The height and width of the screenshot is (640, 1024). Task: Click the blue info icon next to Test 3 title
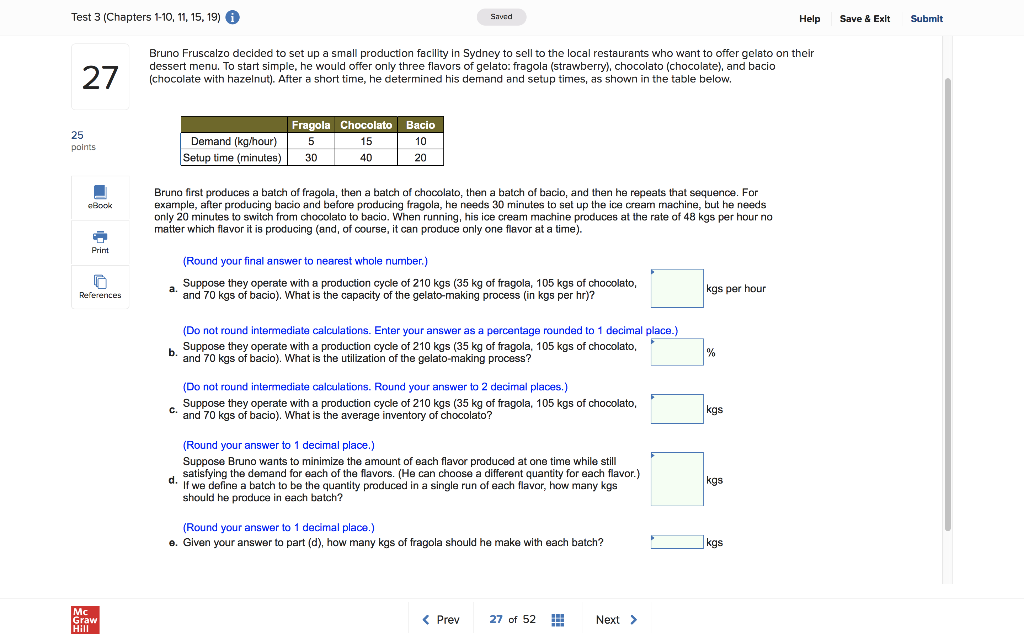pos(232,18)
